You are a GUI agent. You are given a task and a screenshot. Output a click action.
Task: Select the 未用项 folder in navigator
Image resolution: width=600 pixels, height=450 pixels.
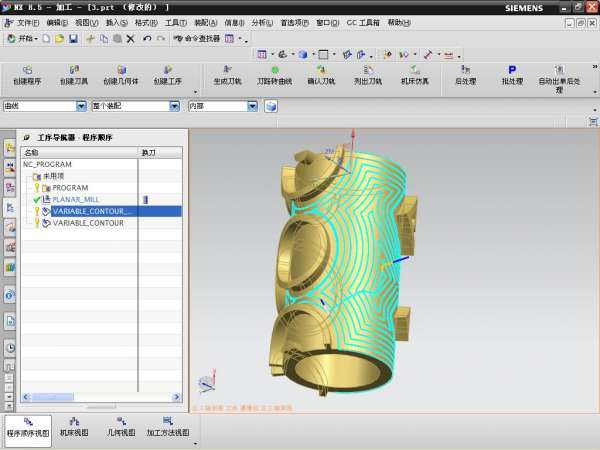coord(53,176)
